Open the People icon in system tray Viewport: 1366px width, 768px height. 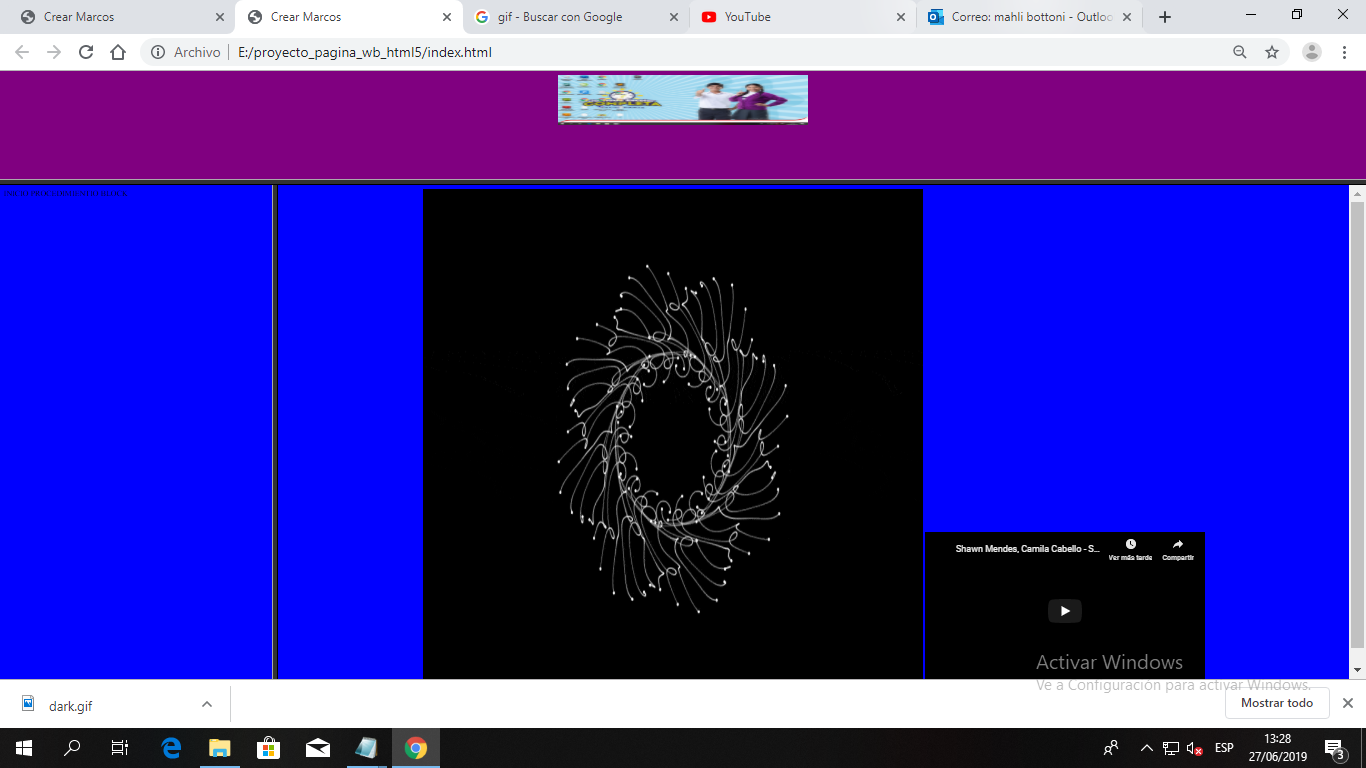click(x=1111, y=748)
